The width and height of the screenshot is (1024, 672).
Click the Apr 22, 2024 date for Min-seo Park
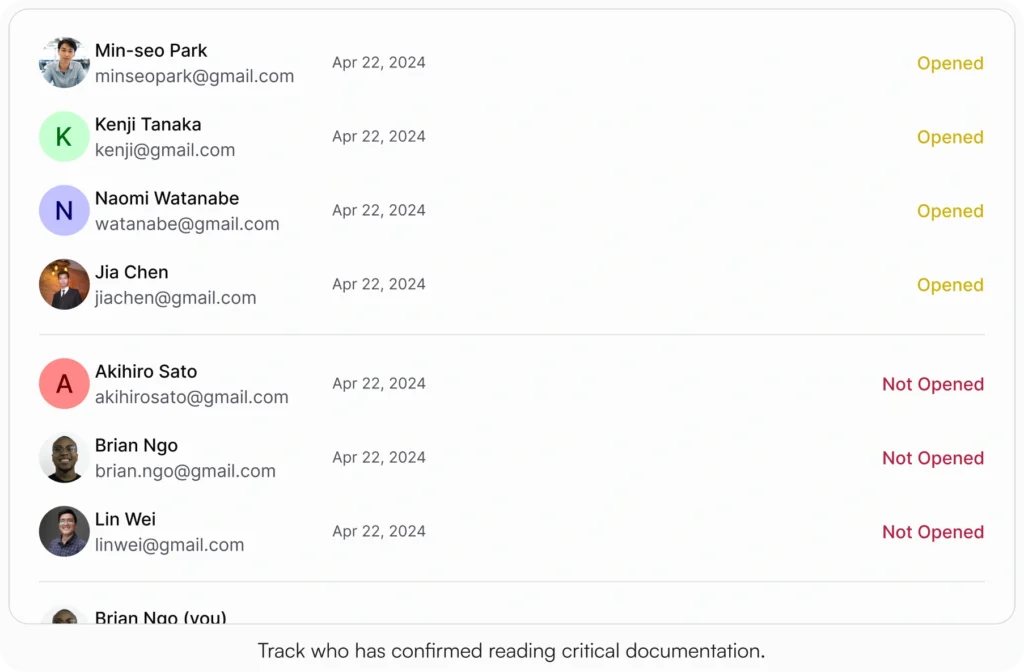coord(379,63)
